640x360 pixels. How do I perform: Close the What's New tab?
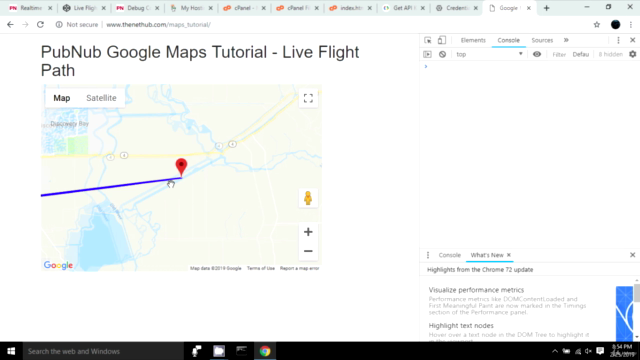509,255
